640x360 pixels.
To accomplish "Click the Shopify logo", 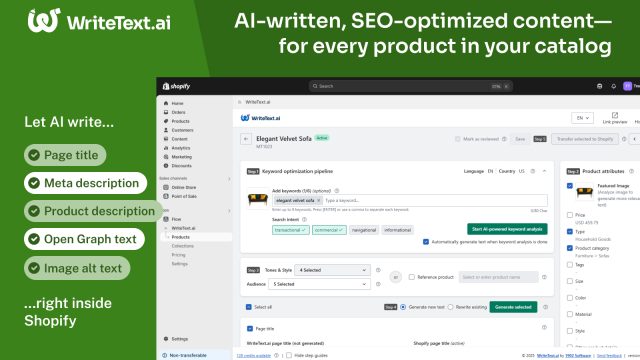I will coord(176,86).
